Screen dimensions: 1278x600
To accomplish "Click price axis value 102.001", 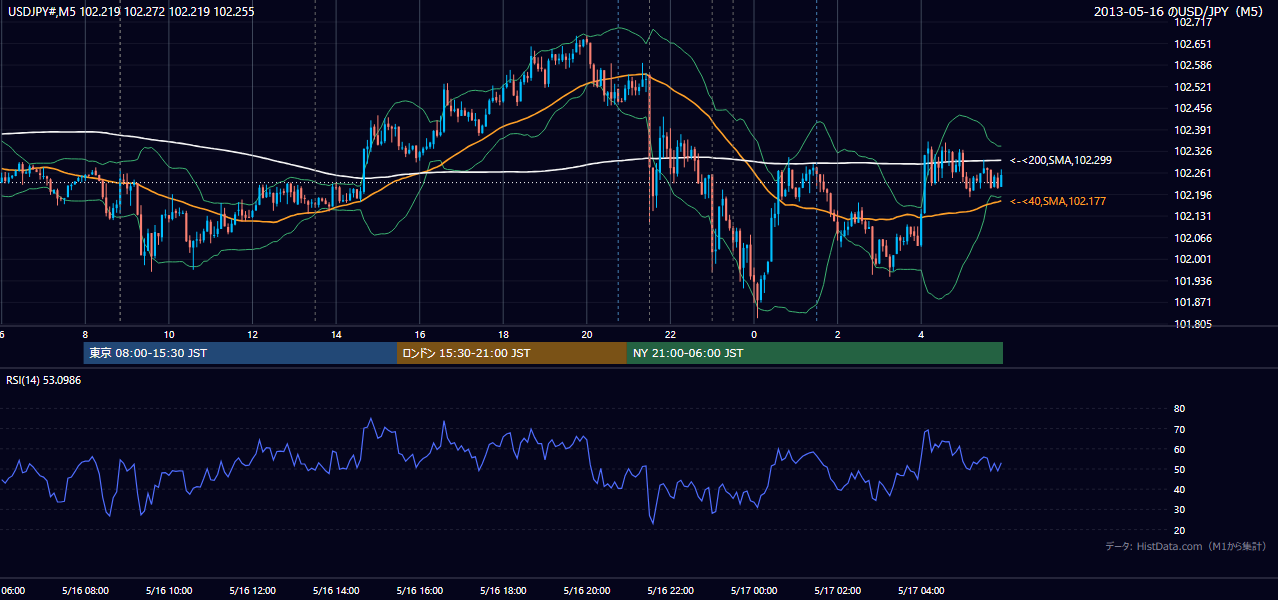I will tap(1193, 260).
